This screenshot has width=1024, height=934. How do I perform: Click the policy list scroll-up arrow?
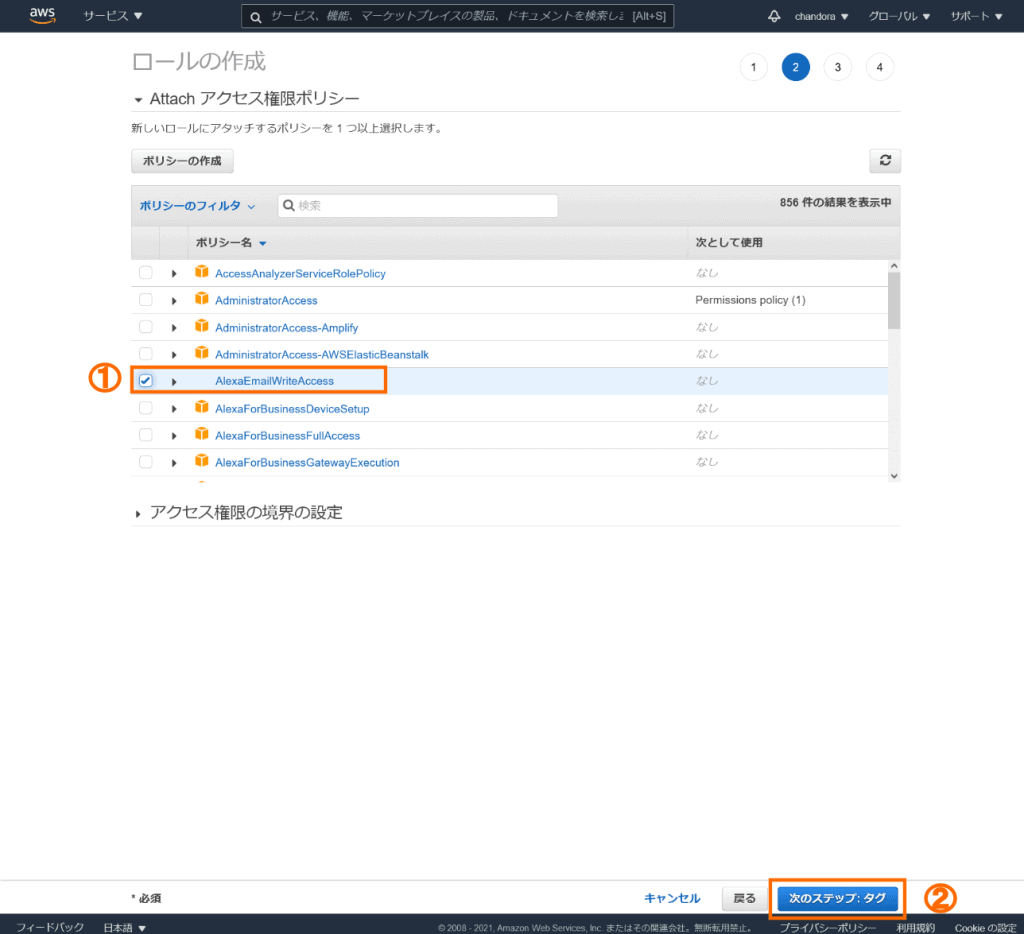(x=894, y=266)
